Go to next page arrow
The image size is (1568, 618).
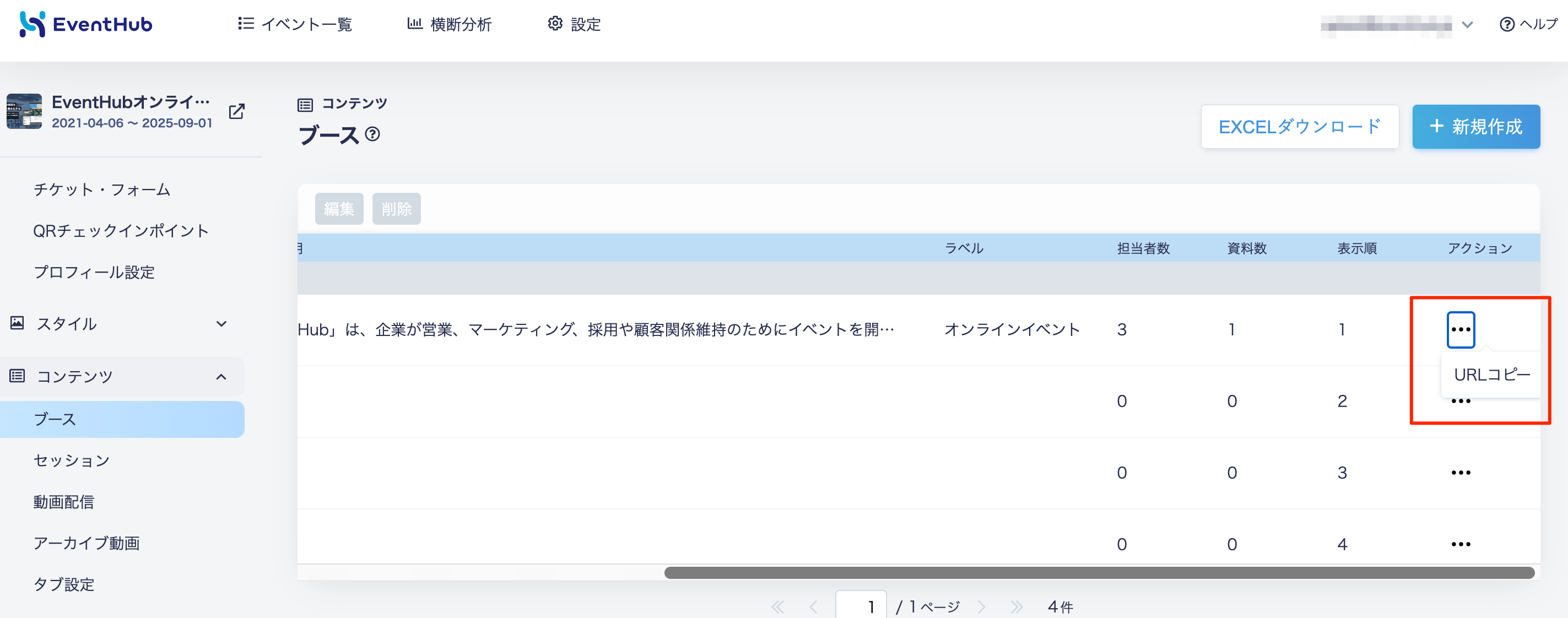[x=981, y=606]
